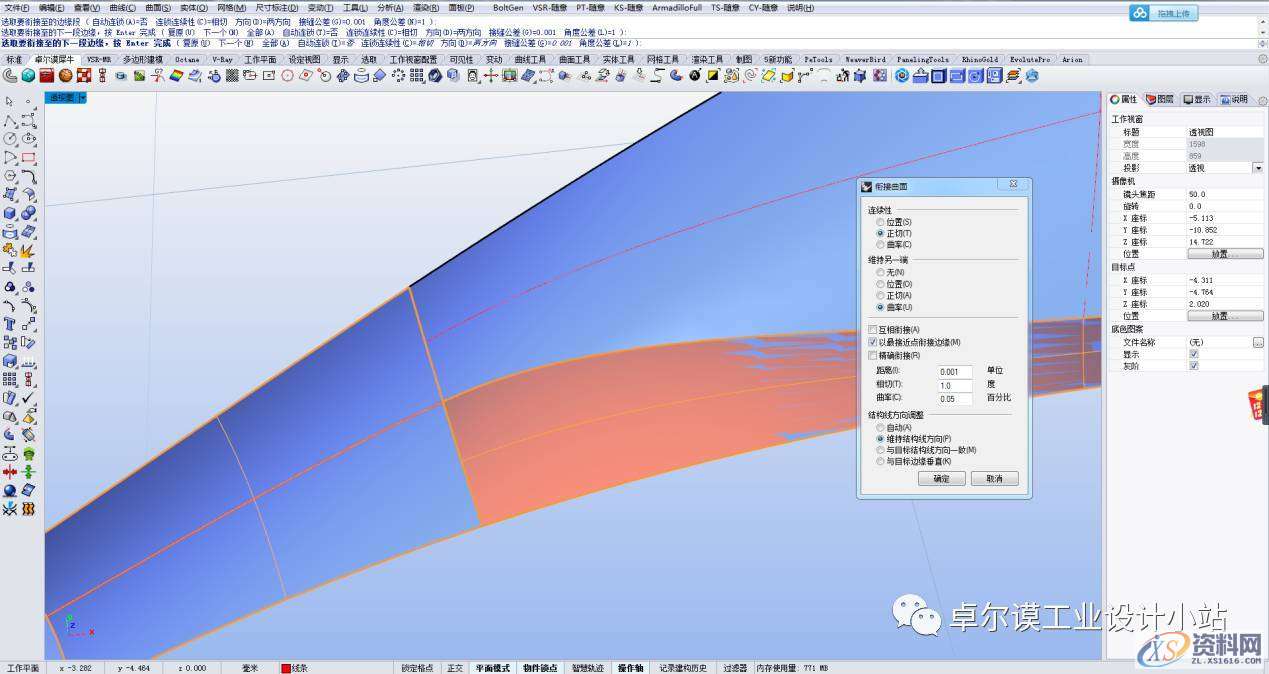The width and height of the screenshot is (1269, 674).
Task: Open the 投影 projection dropdown
Action: tap(1257, 168)
